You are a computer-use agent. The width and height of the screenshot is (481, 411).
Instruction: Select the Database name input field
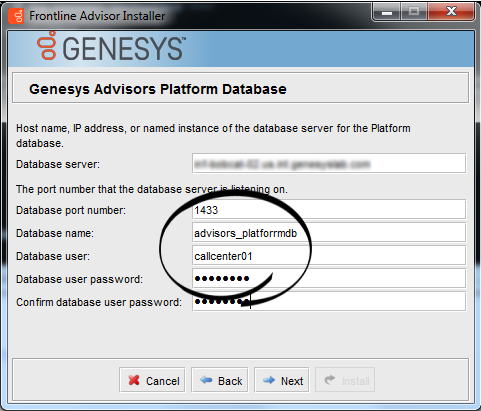[329, 233]
